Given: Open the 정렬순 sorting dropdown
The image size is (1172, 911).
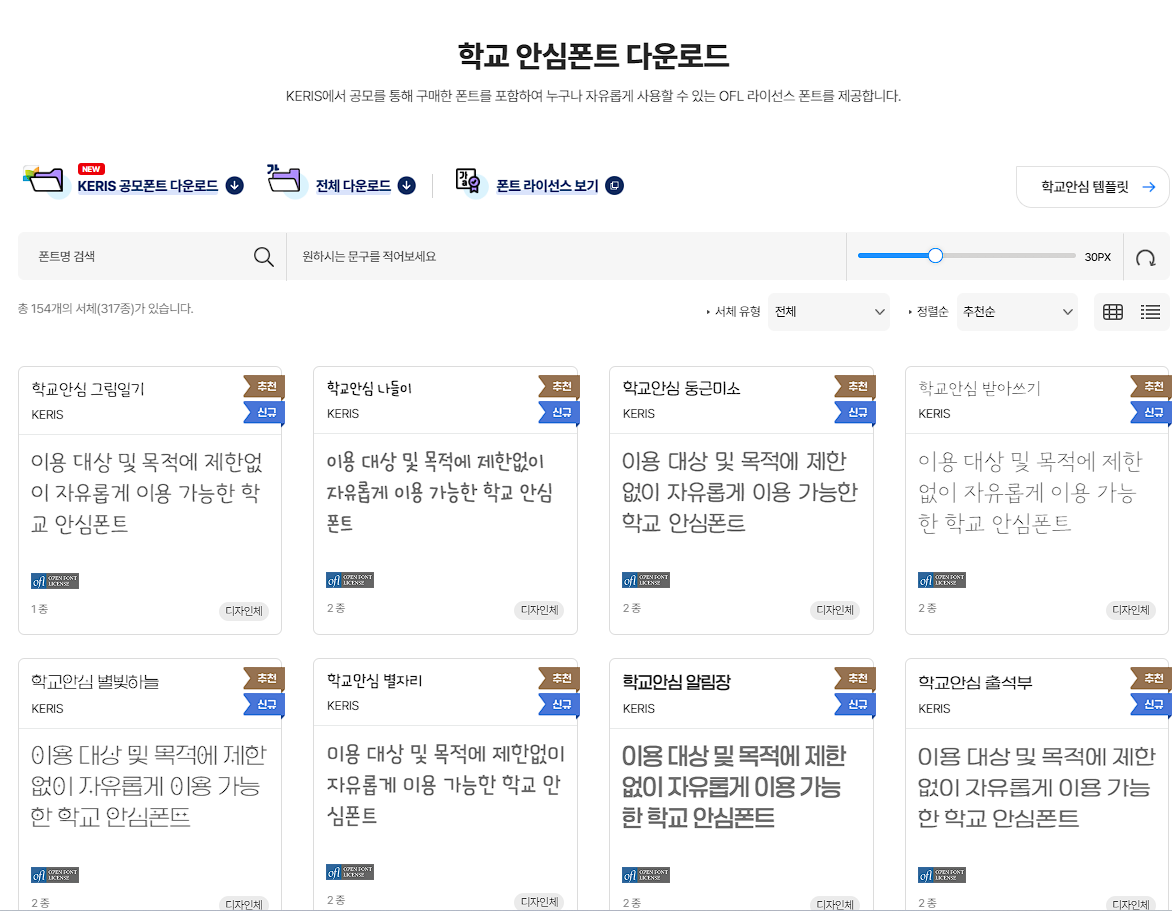Looking at the screenshot, I should [x=1017, y=311].
